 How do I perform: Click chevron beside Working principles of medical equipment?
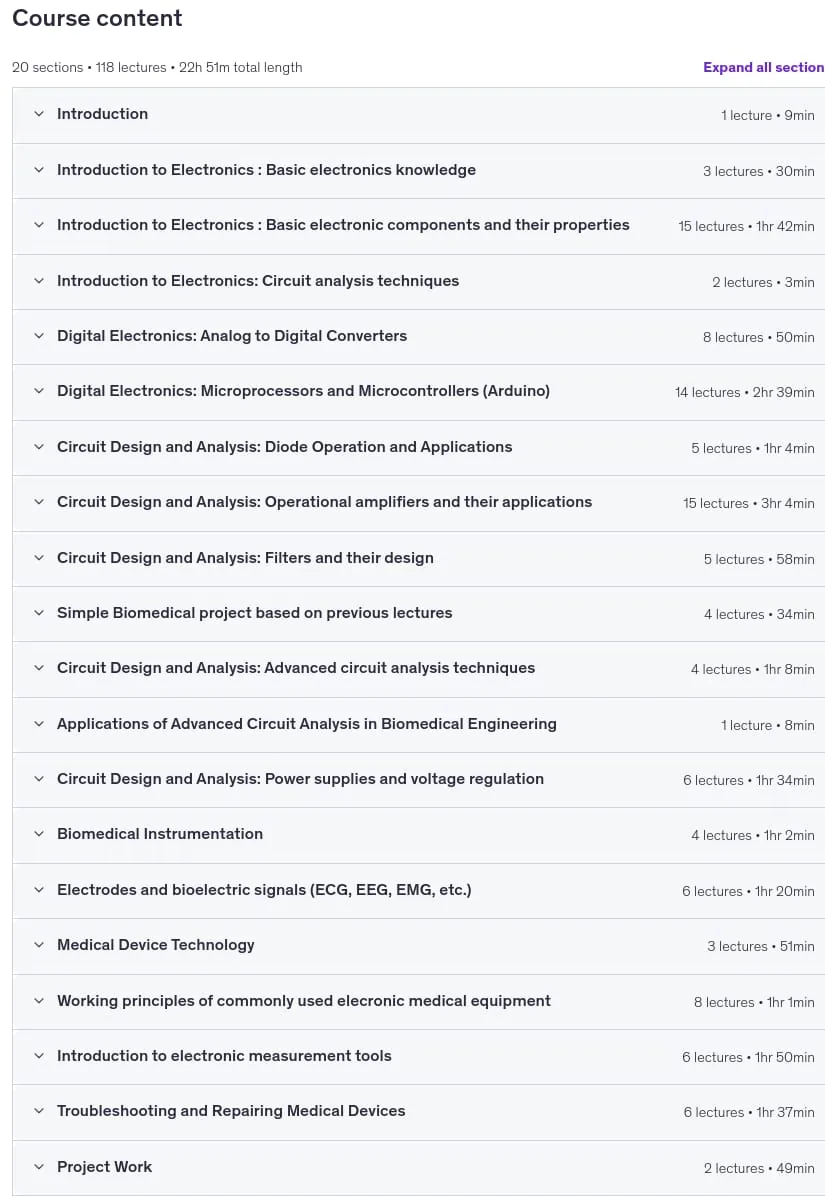tap(39, 1001)
